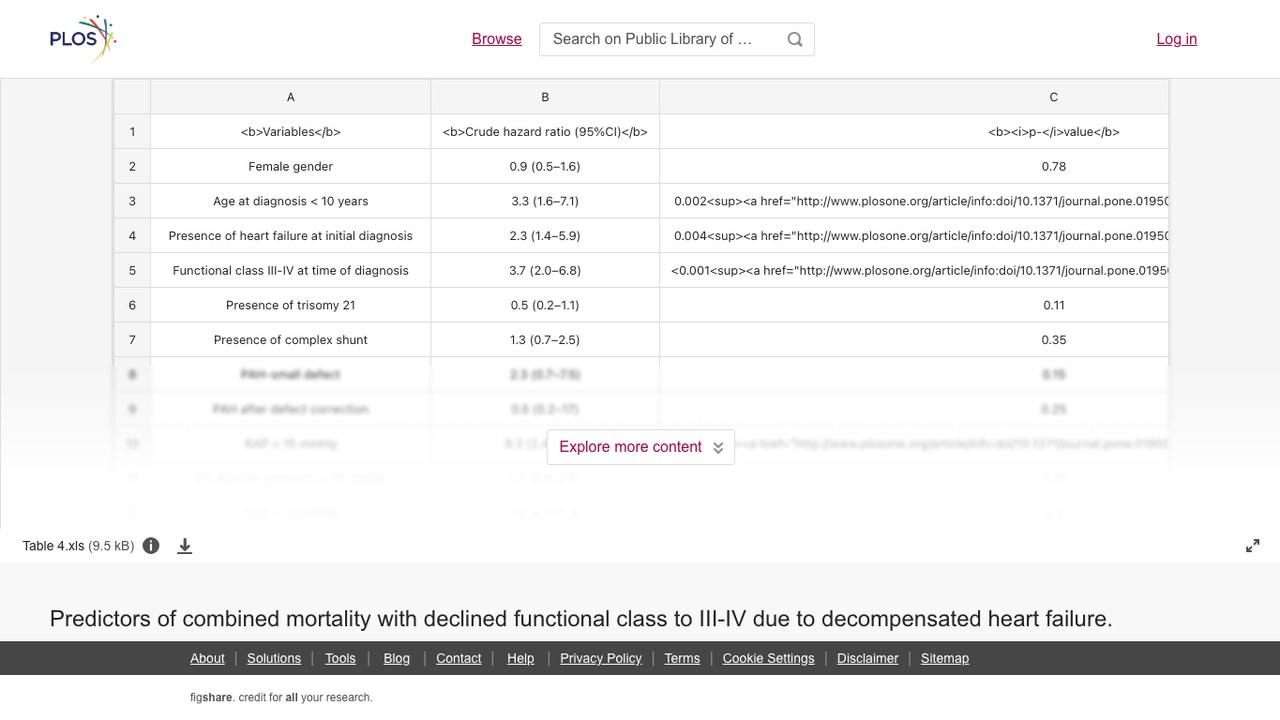Image resolution: width=1280 pixels, height=720 pixels.
Task: Open Privacy Policy footer link
Action: [601, 658]
